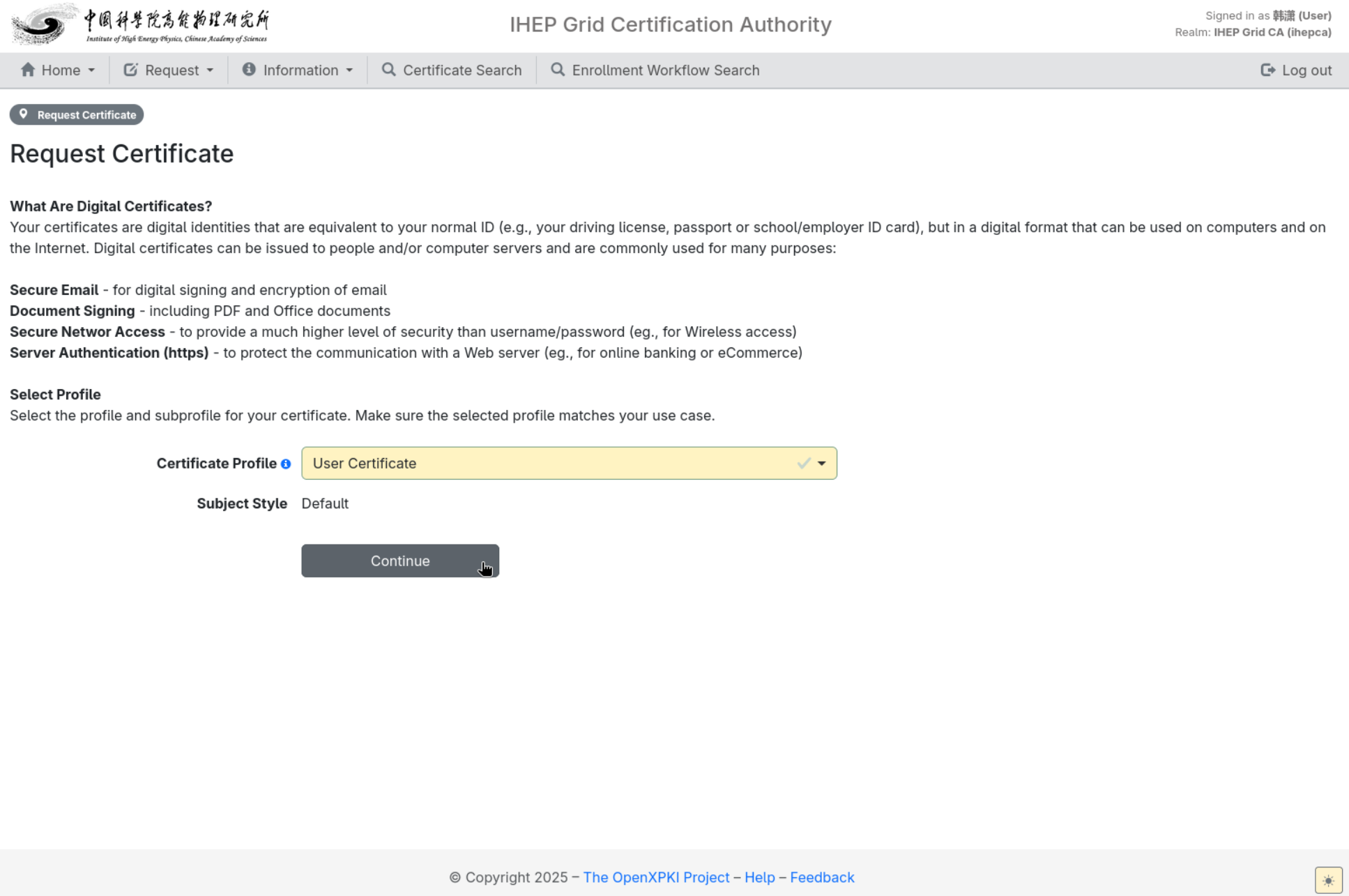Click the Home house icon
This screenshot has height=896, width=1349.
pos(28,70)
